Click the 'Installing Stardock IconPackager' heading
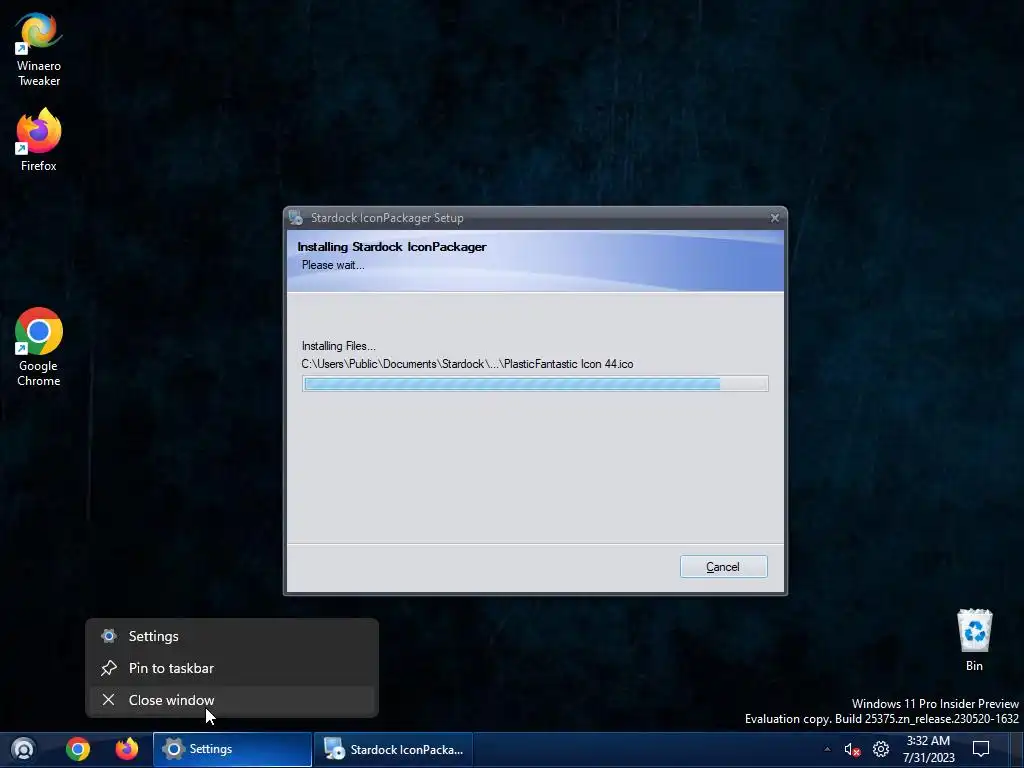The width and height of the screenshot is (1024, 768). 392,247
